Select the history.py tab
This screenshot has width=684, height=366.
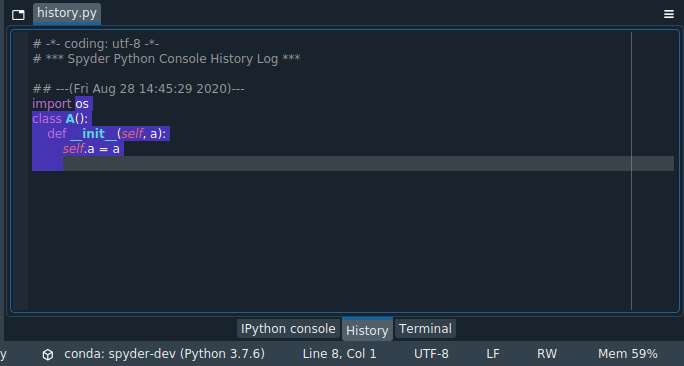tap(67, 14)
